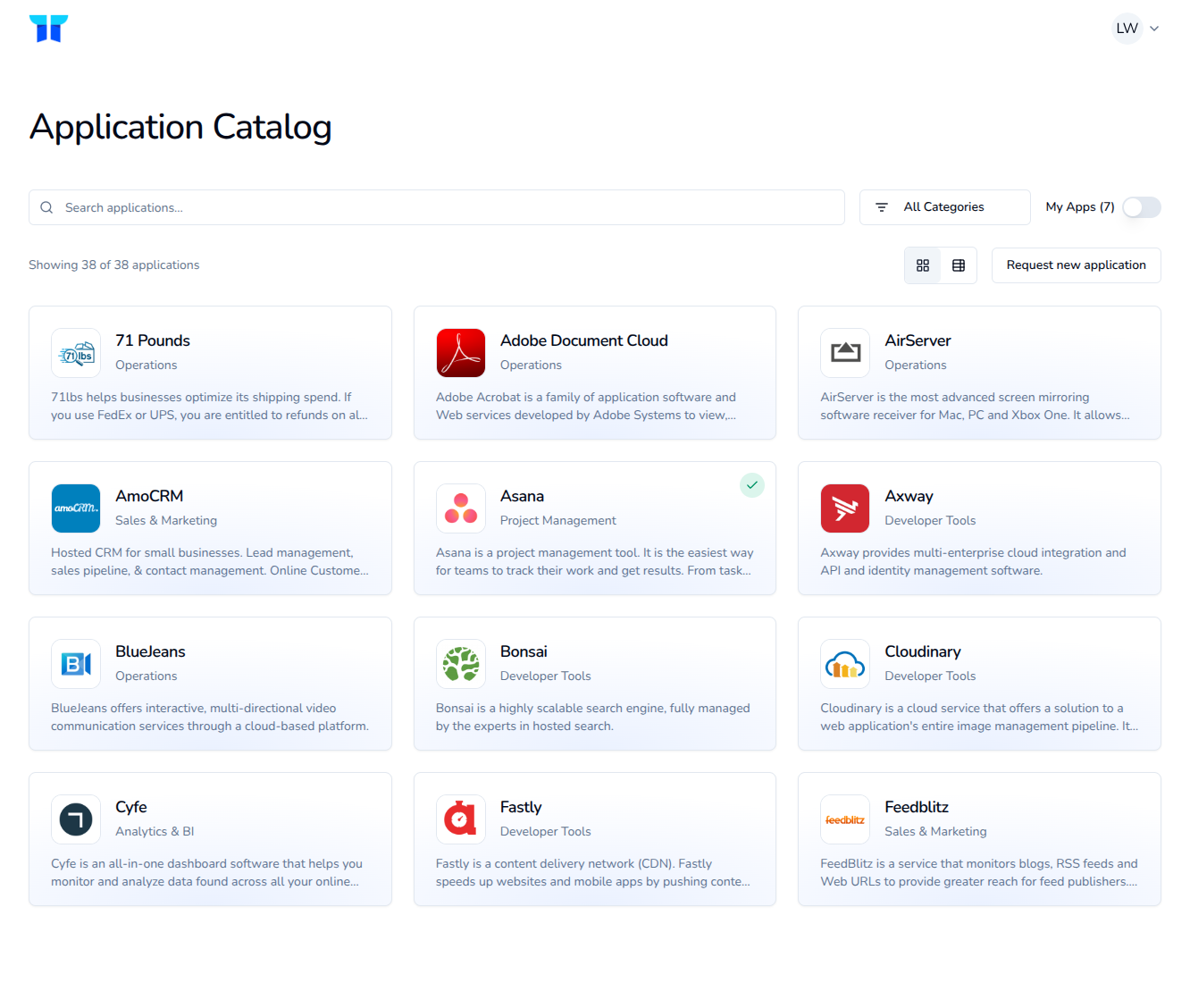Click the Request new application button
The image size is (1190, 1008).
tap(1077, 265)
